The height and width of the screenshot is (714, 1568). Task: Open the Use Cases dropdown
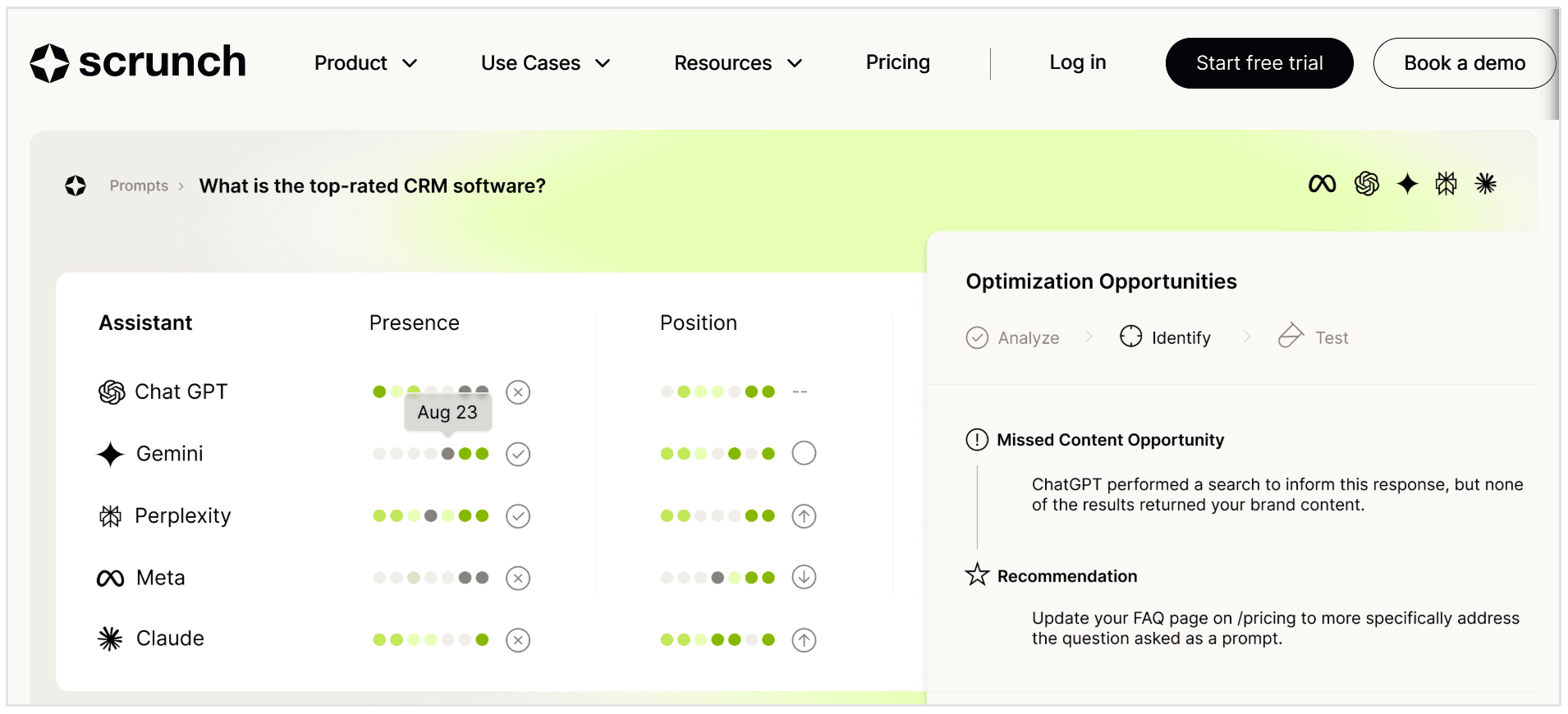[x=545, y=63]
